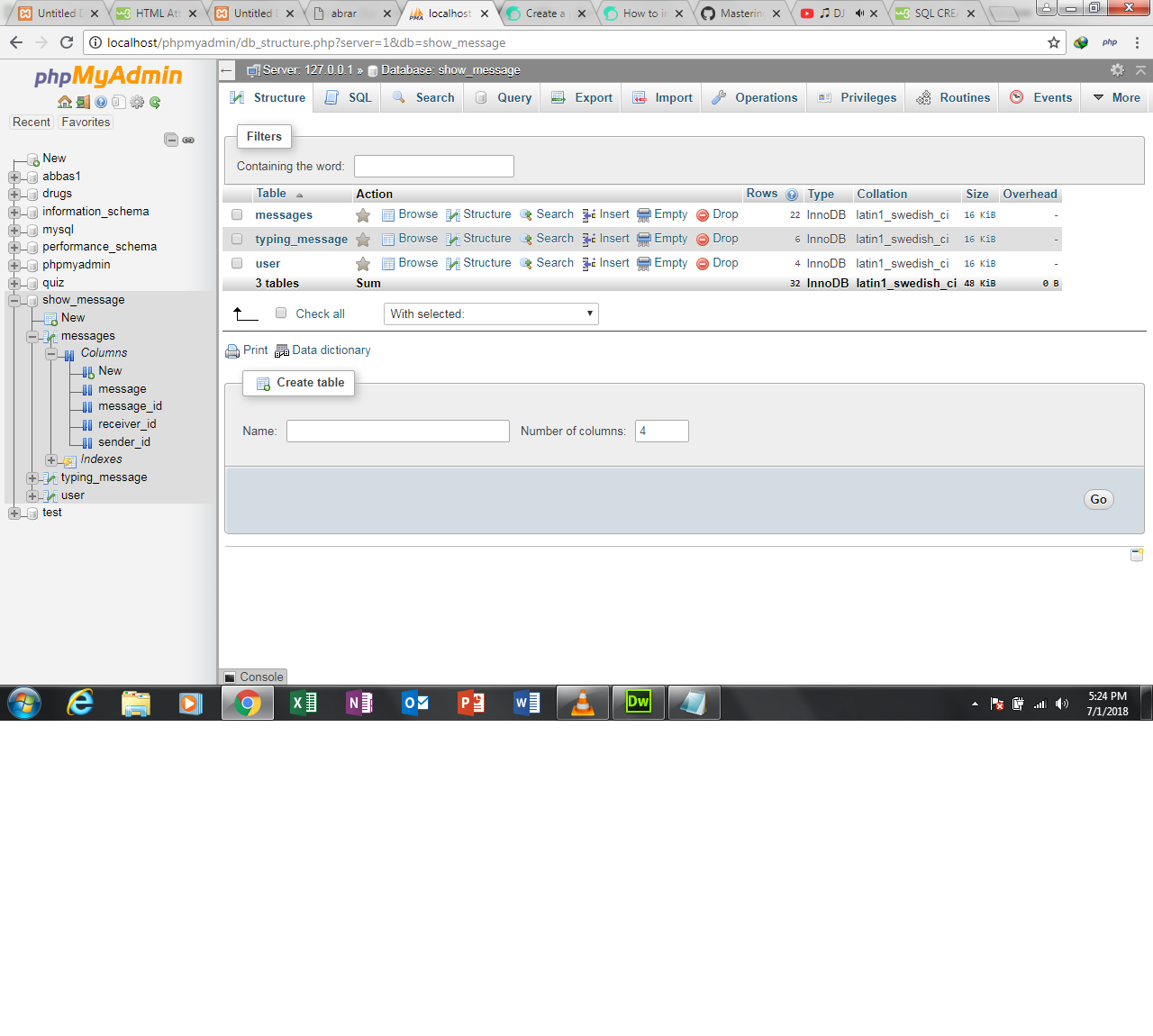Click the download manager extension icon in Chrome toolbar
The image size is (1153, 1036).
(x=1081, y=42)
